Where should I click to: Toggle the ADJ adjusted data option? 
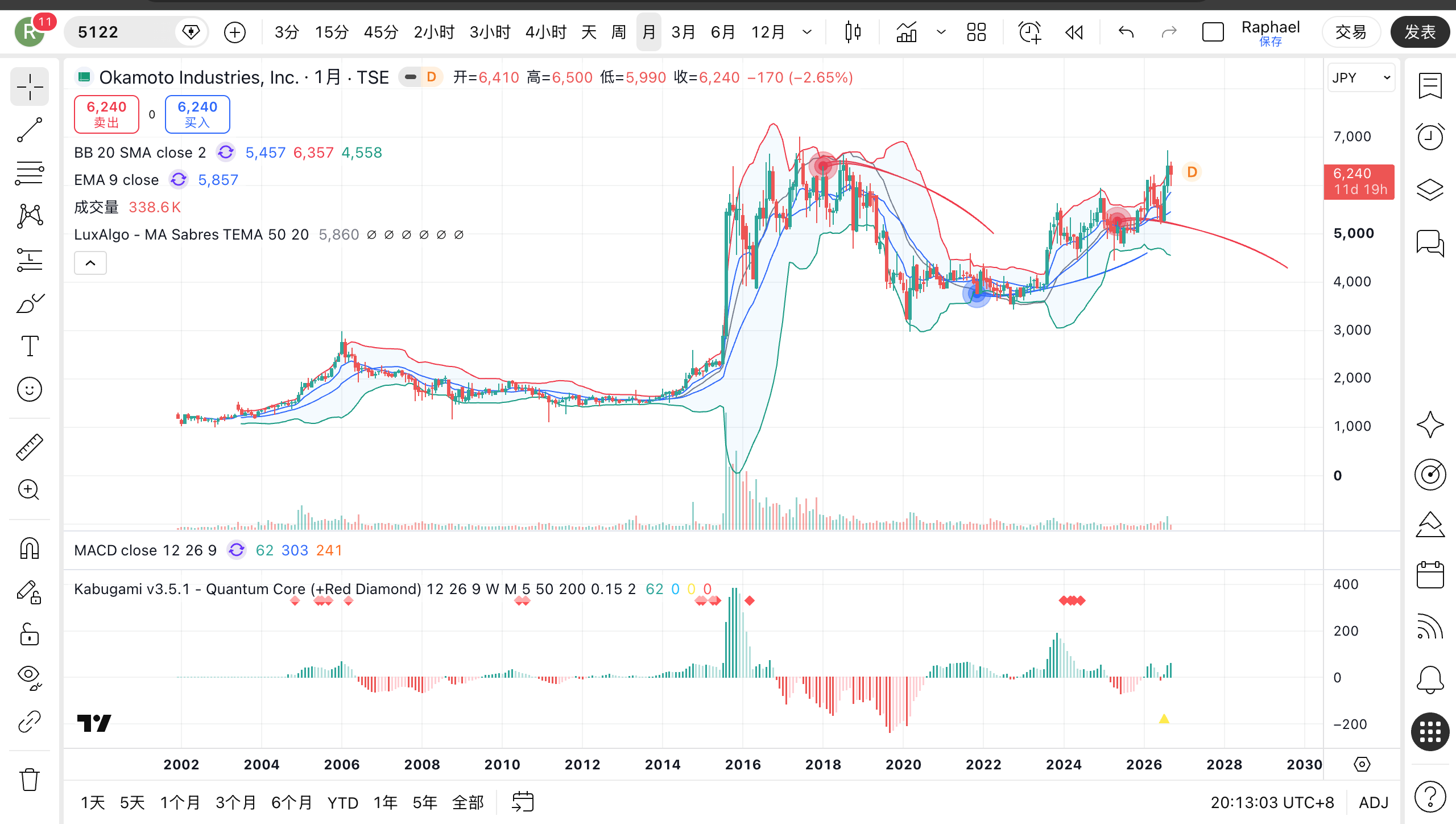(x=1374, y=802)
